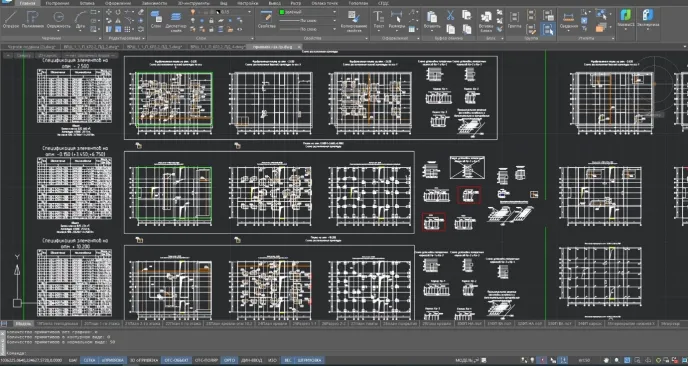Select the Полилиния polyline tool
The height and width of the screenshot is (366, 688).
point(33,20)
